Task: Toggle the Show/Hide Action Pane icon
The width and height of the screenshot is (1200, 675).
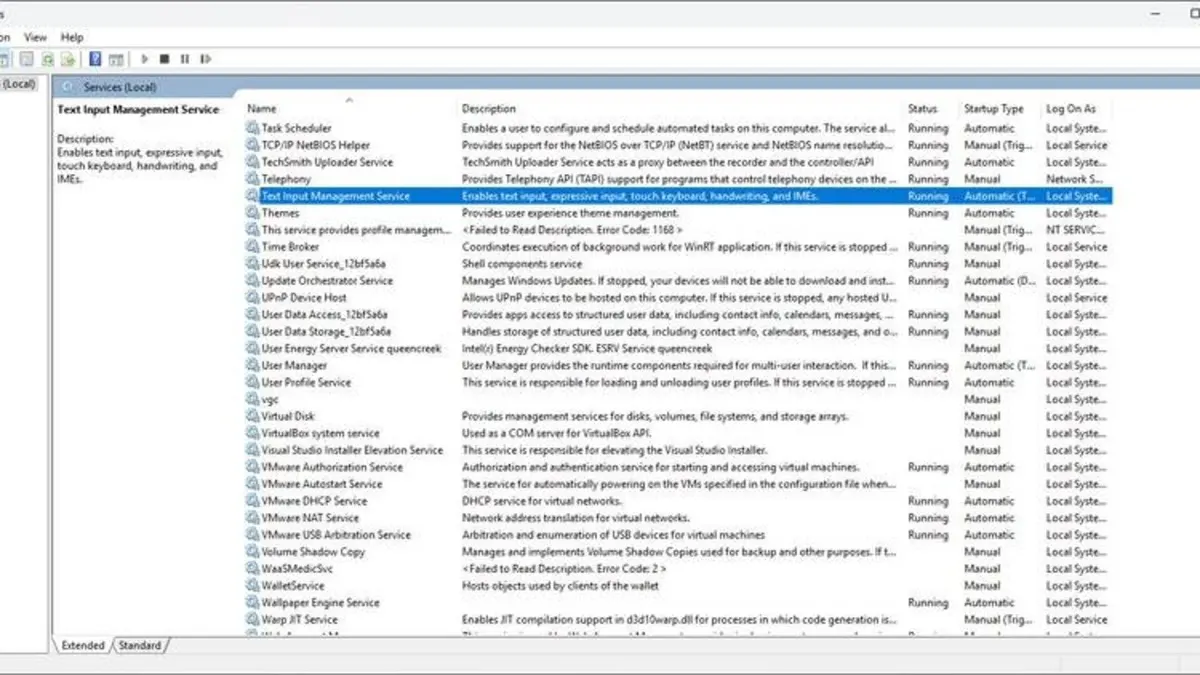Action: coord(116,60)
